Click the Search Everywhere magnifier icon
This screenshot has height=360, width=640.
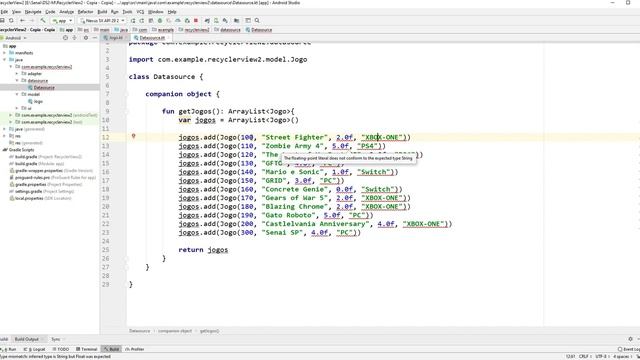[257, 20]
